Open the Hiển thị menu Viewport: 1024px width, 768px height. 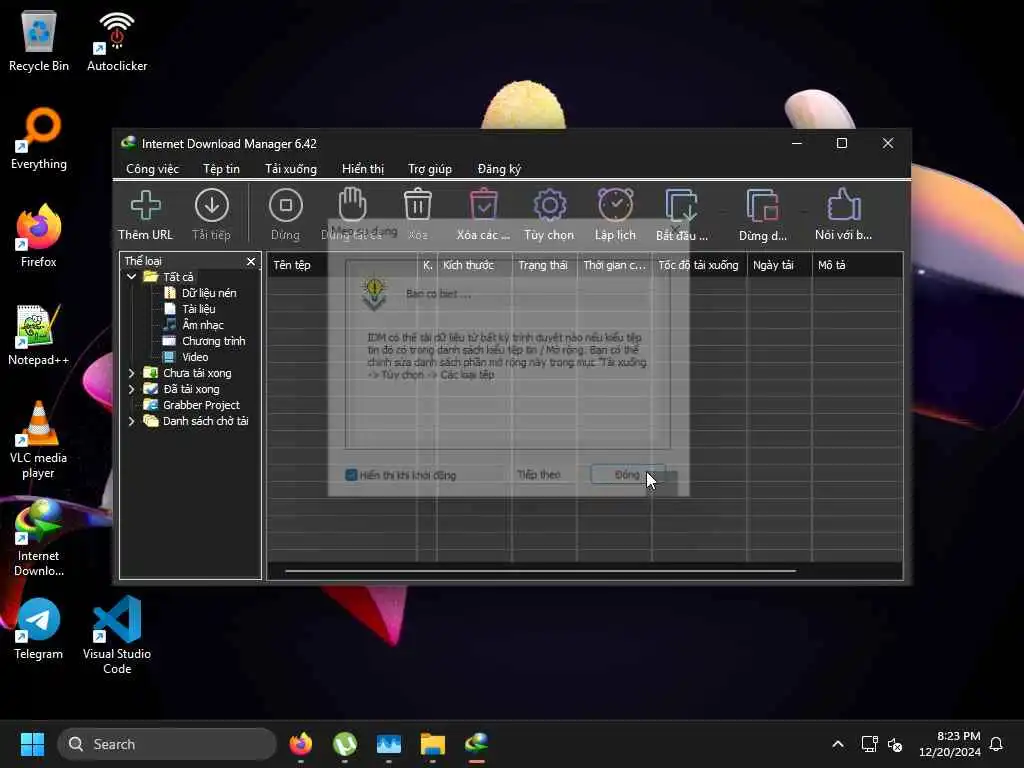(363, 168)
